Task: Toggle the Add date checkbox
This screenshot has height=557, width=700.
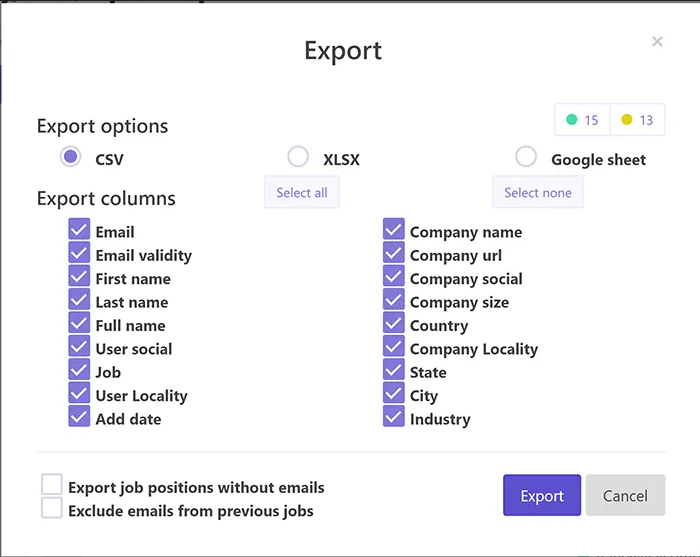Action: click(79, 418)
